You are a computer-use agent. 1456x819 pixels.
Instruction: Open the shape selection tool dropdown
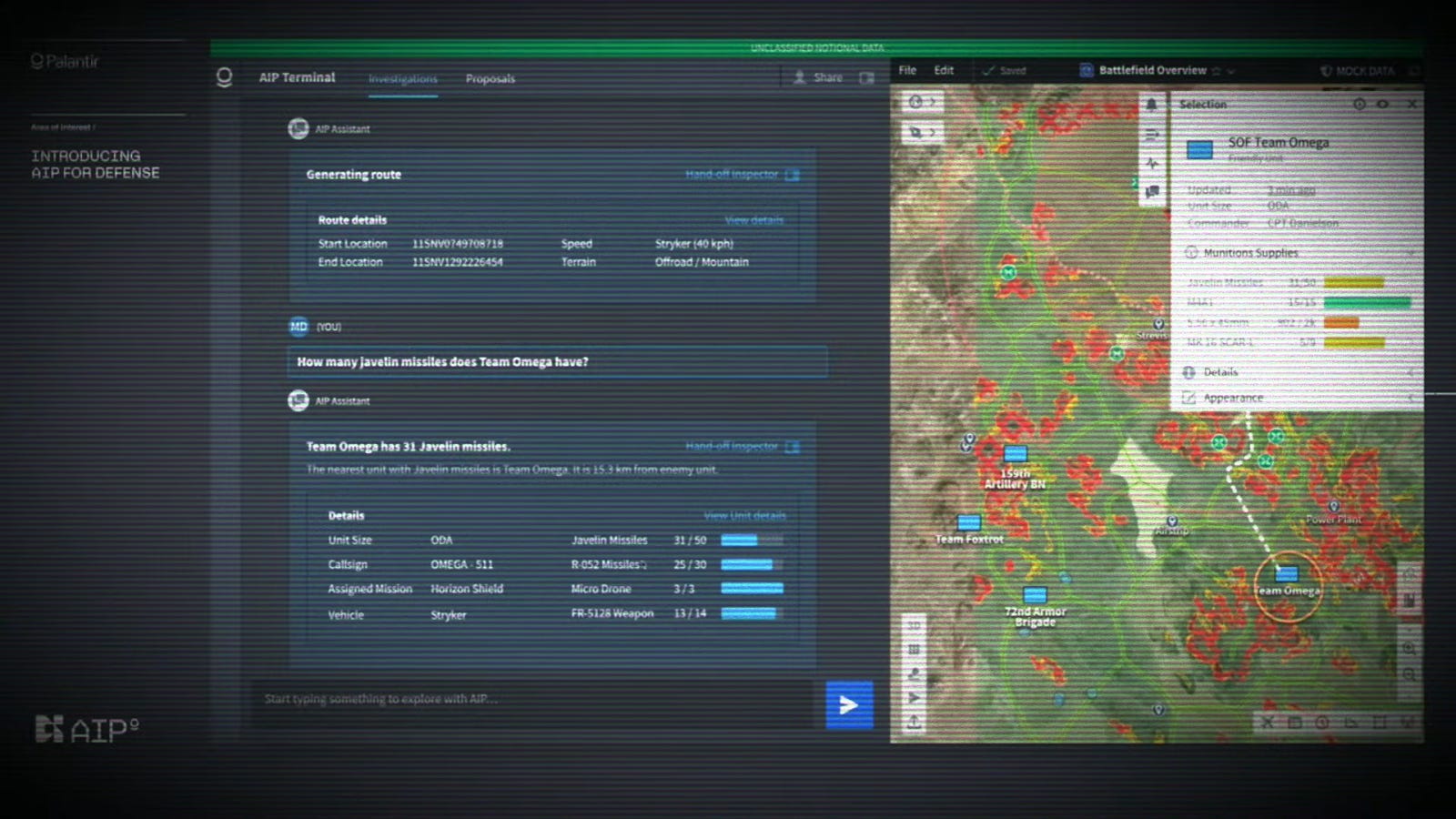coord(921,132)
